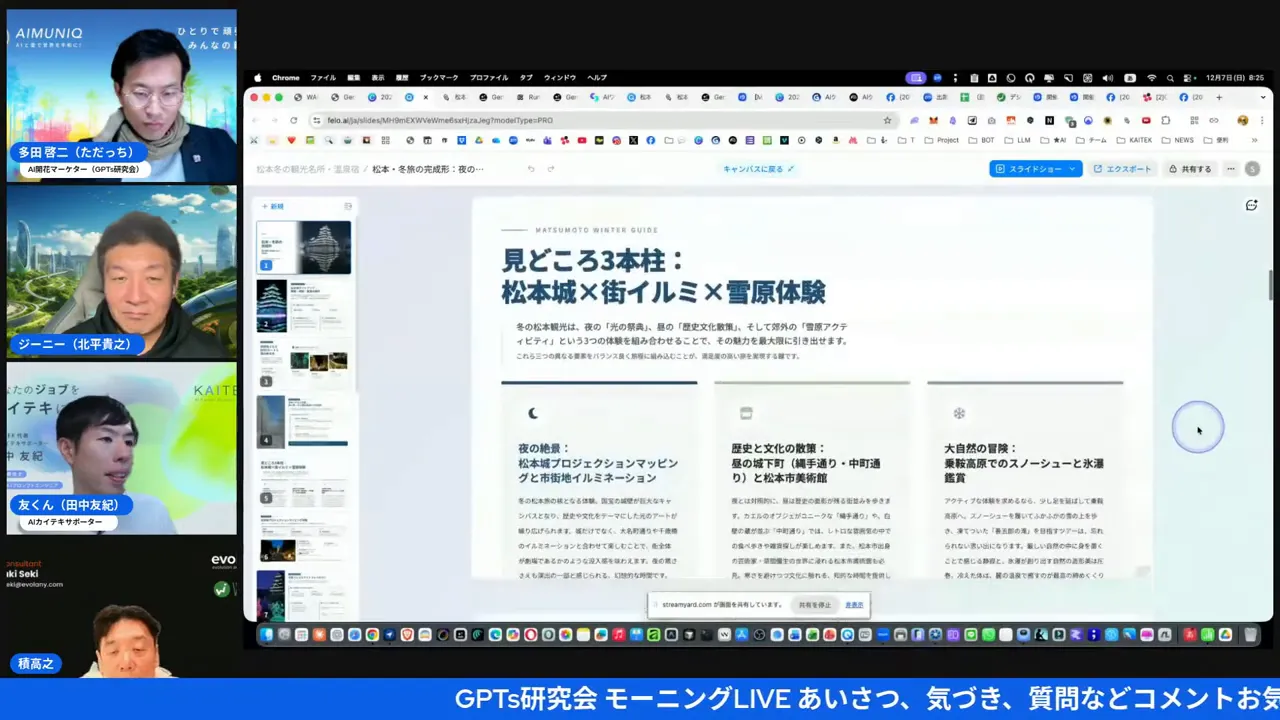The width and height of the screenshot is (1280, 720).
Task: Open the more options ... icon
Action: point(1231,169)
